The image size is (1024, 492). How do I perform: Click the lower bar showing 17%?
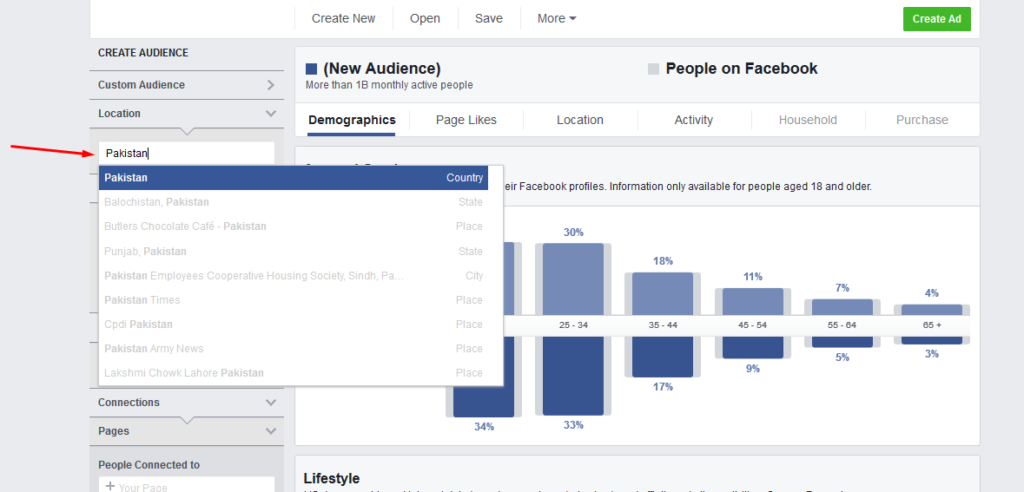[662, 355]
